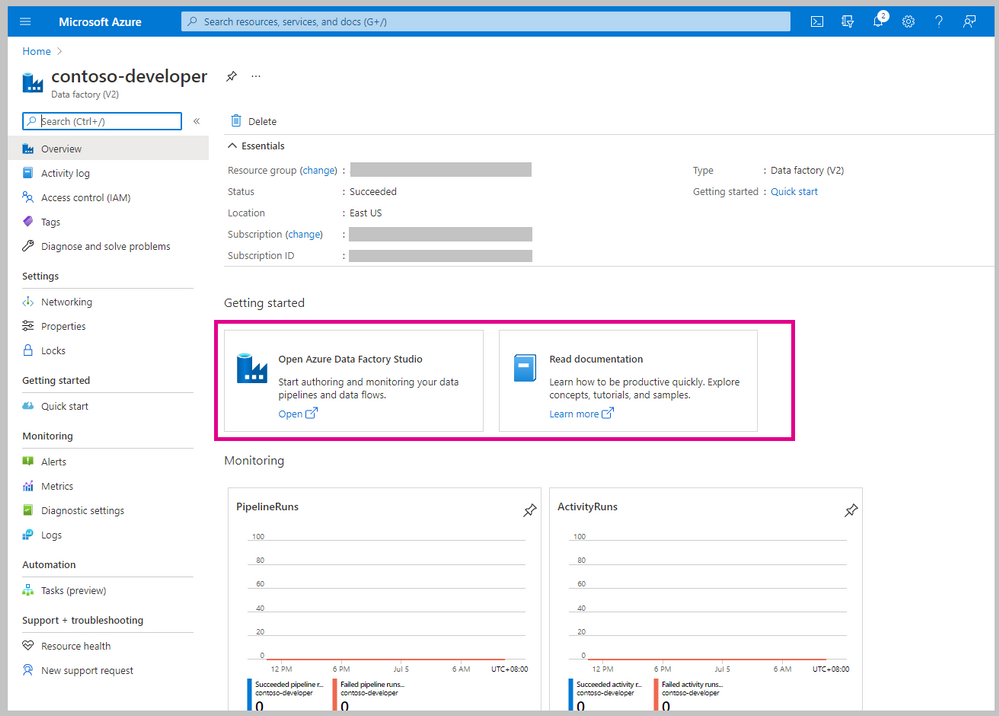Click the Open Azure Data Factory Studio card title

(350, 359)
